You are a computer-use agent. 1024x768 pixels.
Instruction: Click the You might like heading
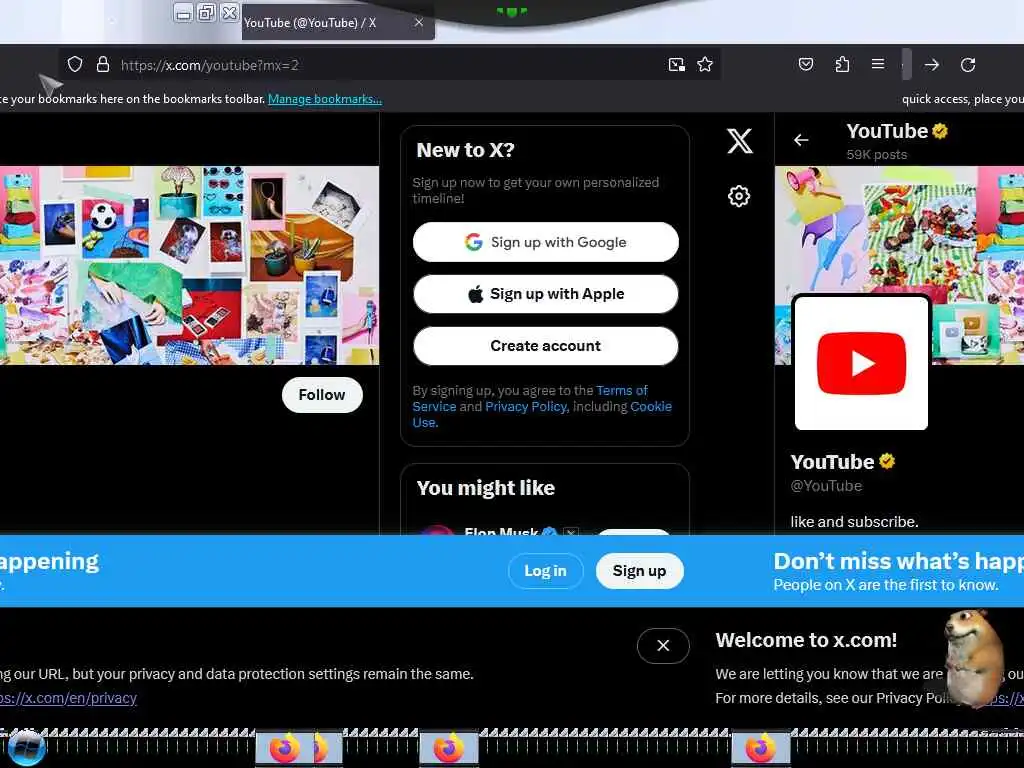pos(486,488)
